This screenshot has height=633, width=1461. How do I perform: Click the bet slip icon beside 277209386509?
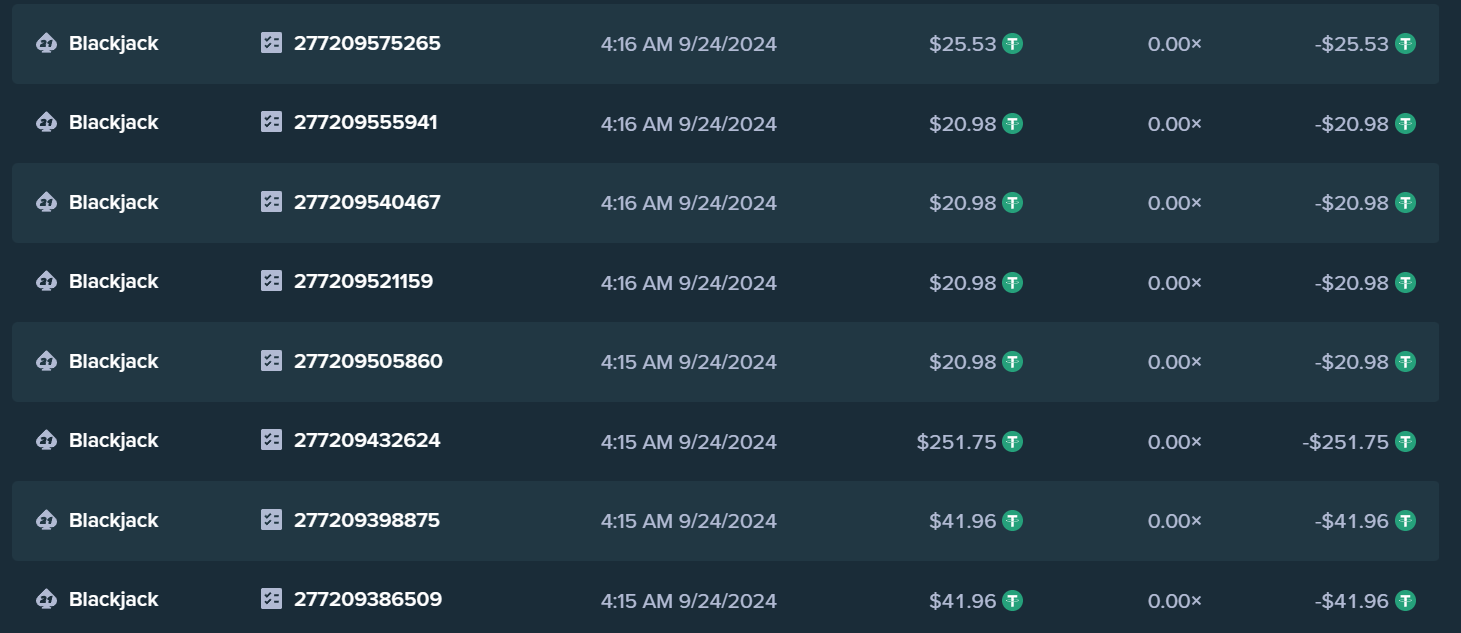(271, 599)
